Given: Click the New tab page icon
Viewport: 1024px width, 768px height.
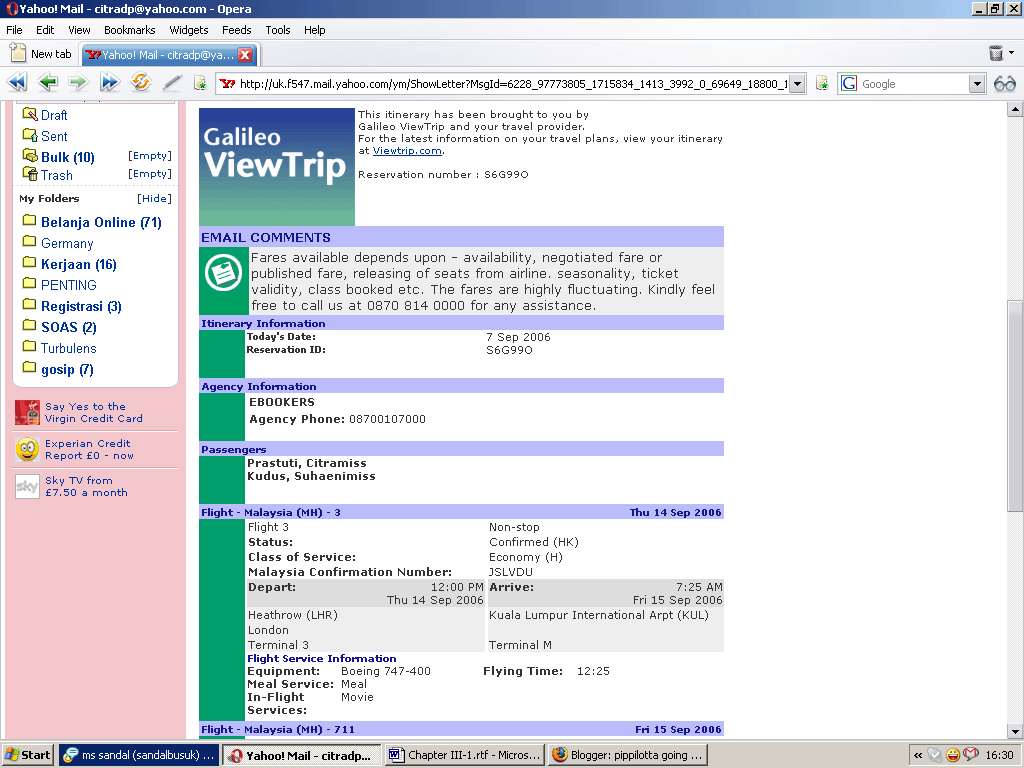Looking at the screenshot, I should pos(18,53).
